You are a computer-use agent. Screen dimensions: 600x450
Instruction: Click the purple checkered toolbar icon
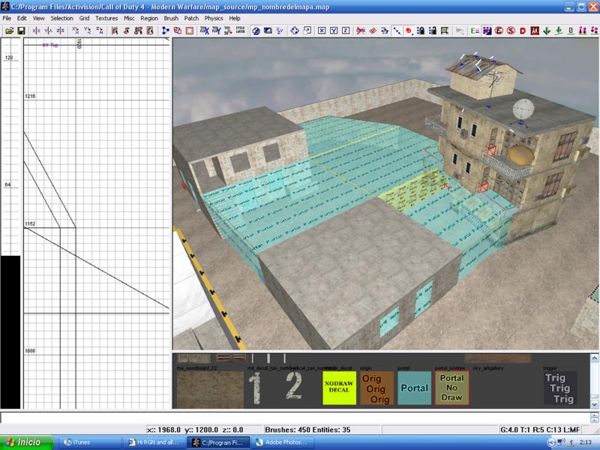[x=487, y=31]
